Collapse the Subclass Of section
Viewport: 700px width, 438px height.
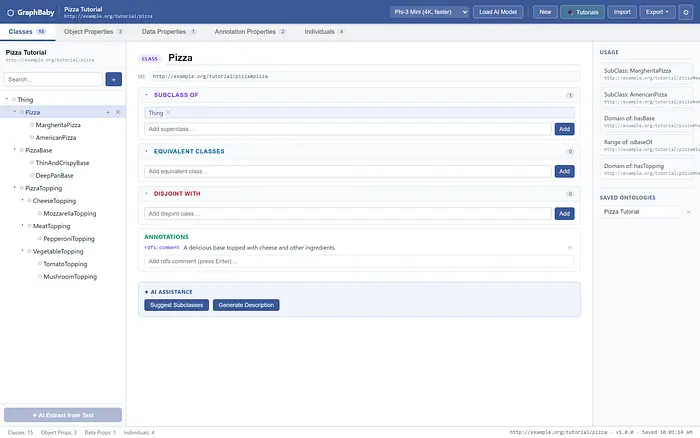pos(146,95)
